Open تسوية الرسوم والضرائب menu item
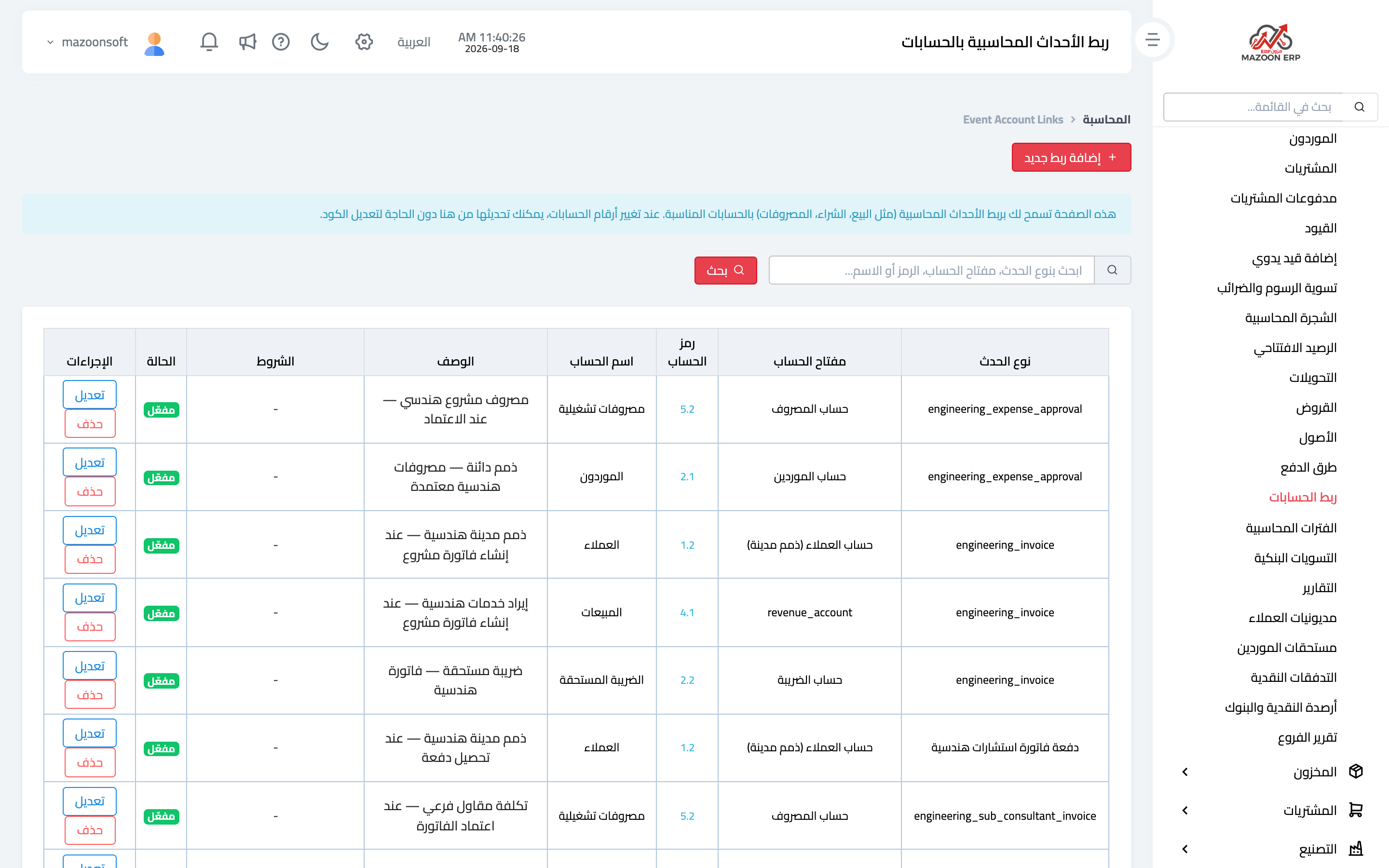 point(1277,287)
